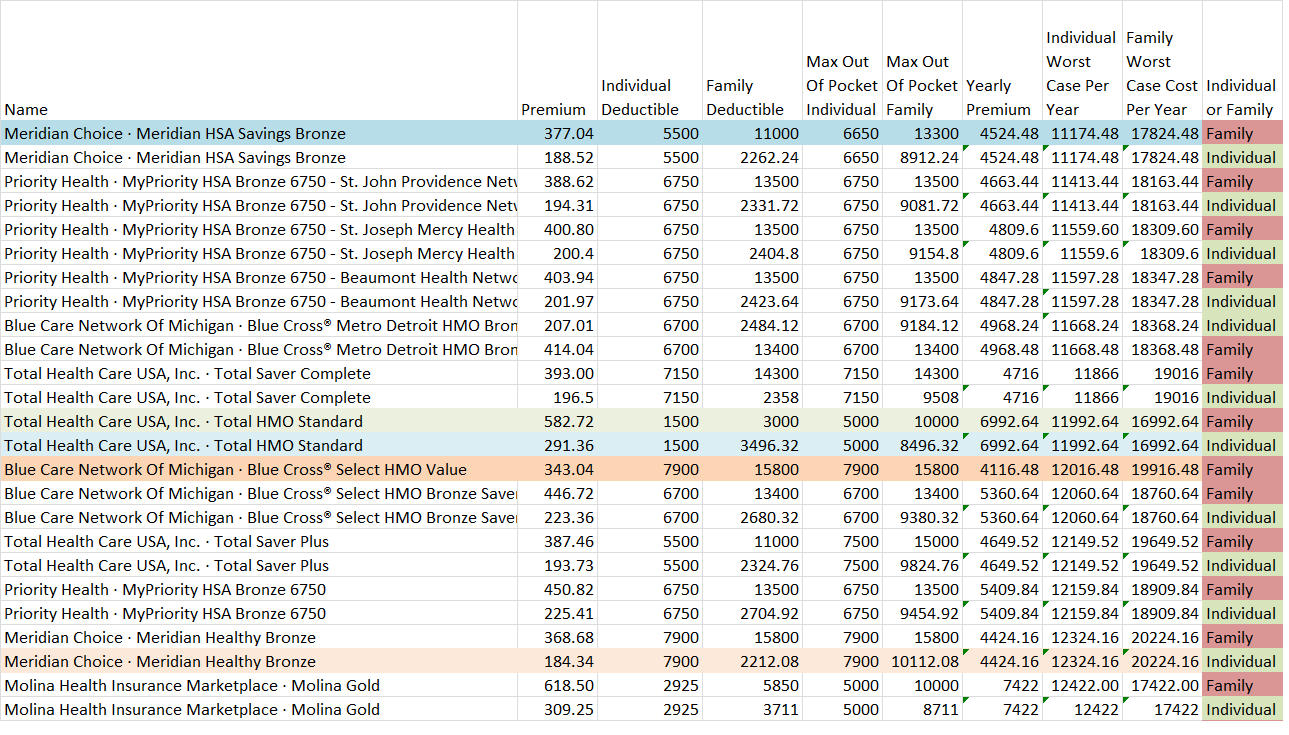Click the premium value 403.94
Viewport: 1289px width, 735px height.
tap(557, 277)
